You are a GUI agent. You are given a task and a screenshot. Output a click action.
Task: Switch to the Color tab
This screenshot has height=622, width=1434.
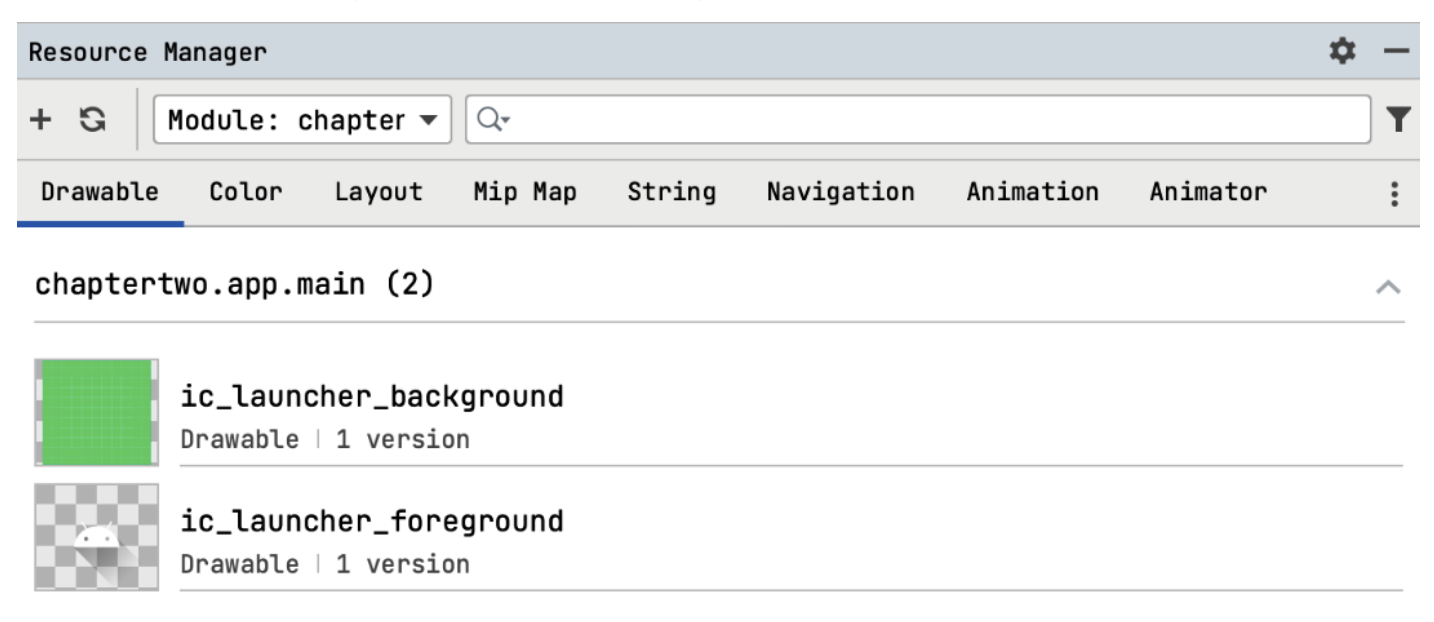coord(245,192)
